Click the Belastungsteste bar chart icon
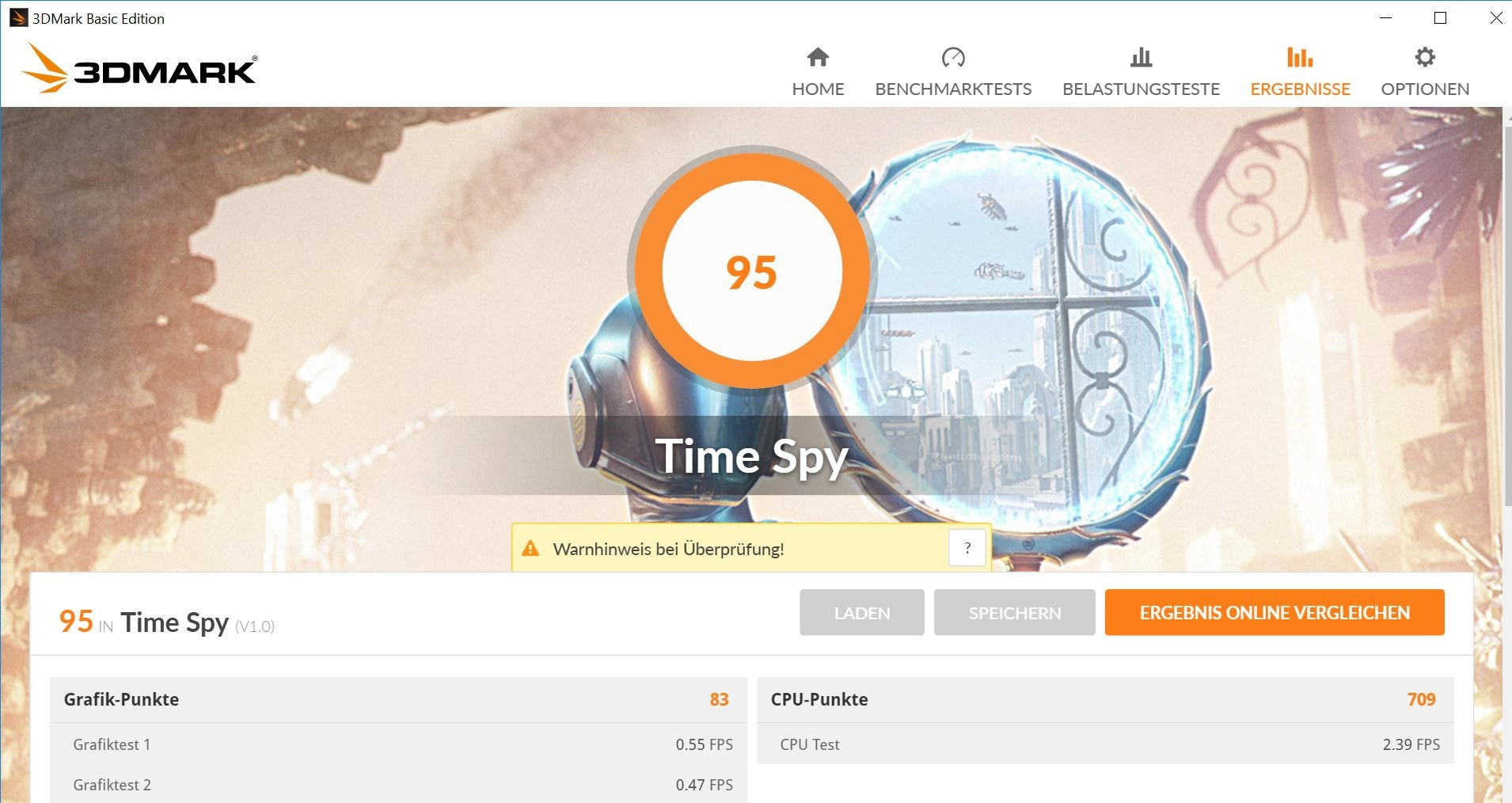This screenshot has width=1512, height=803. [1141, 57]
